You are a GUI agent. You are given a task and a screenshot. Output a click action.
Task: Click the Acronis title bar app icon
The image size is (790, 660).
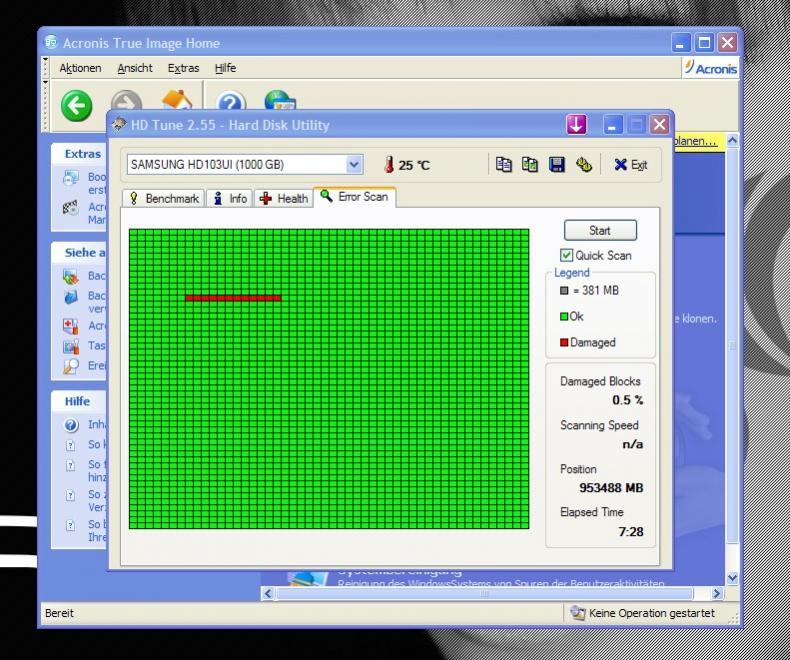pyautogui.click(x=51, y=42)
